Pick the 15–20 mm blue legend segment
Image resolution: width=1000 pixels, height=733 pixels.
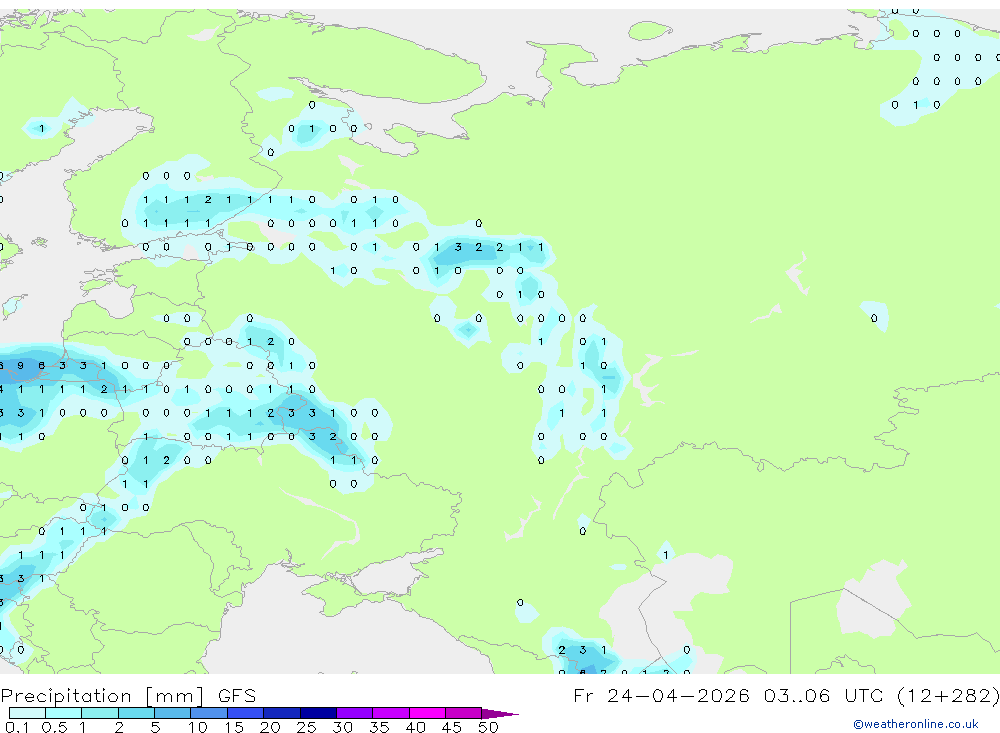pyautogui.click(x=246, y=713)
